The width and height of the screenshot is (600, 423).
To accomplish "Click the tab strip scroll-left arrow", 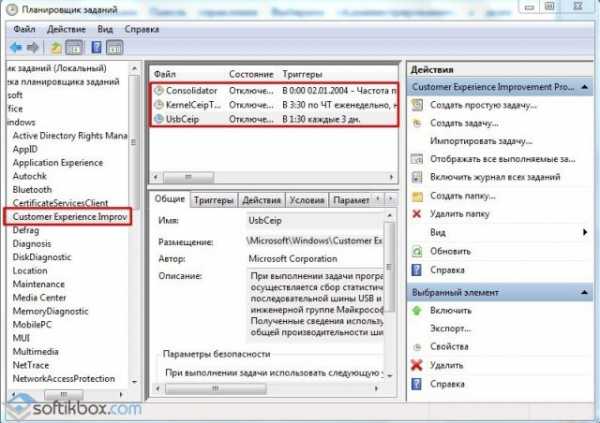I will (x=378, y=198).
